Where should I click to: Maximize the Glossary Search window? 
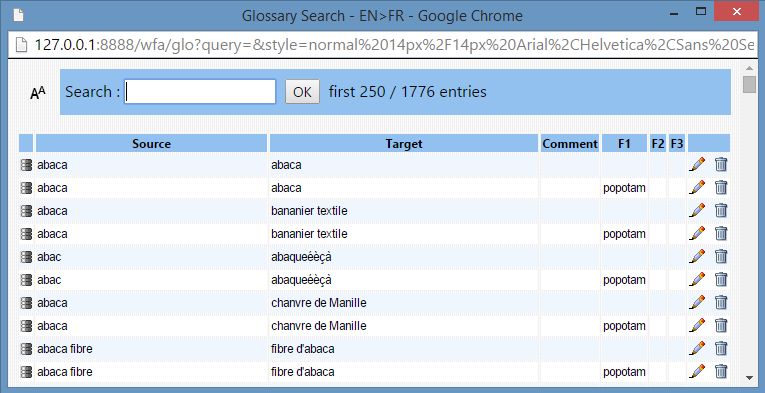click(701, 12)
